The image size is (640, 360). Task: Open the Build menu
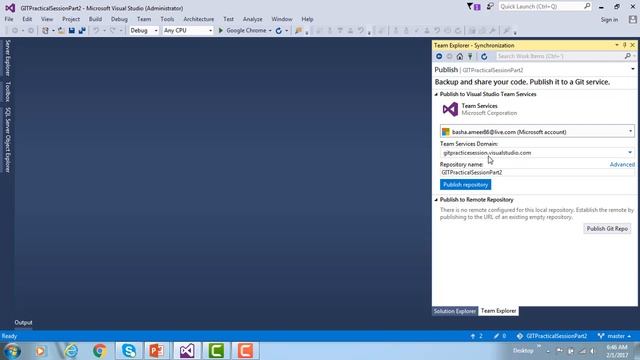pos(95,19)
